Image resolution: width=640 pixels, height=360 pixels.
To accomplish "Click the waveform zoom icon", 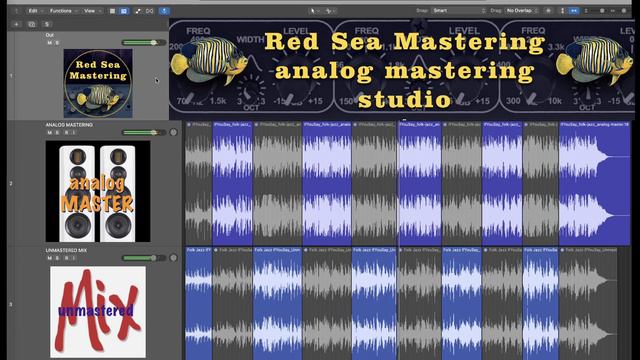I will pos(549,11).
